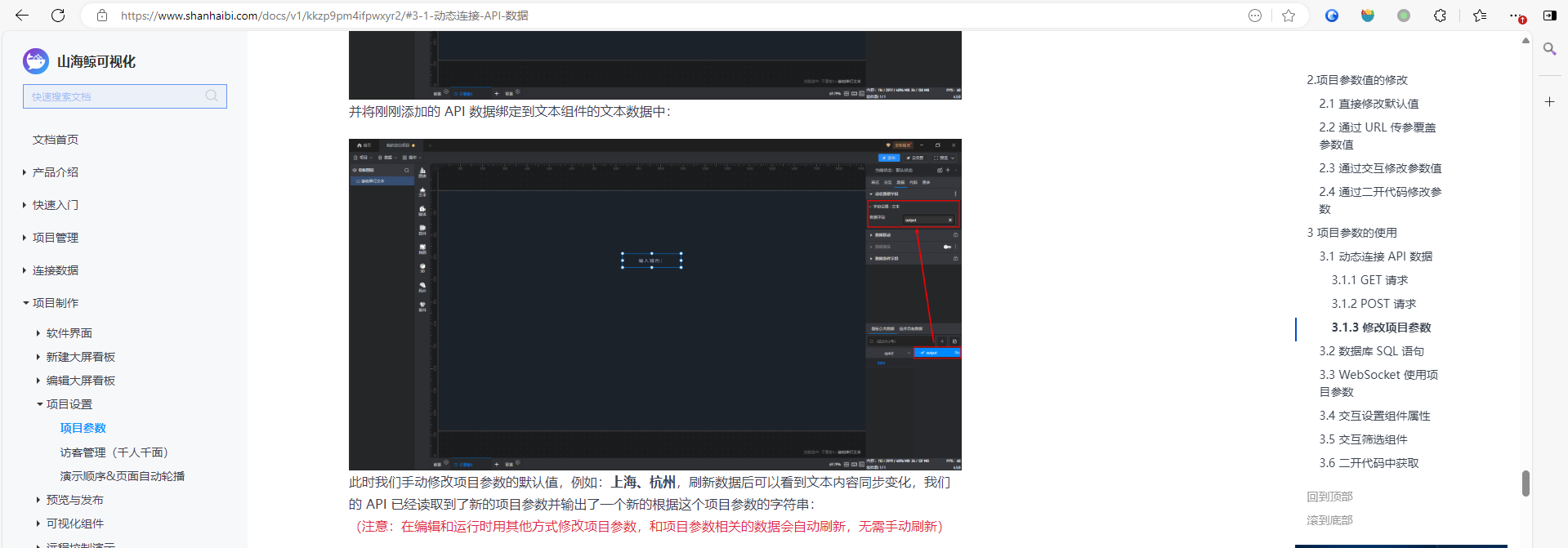The height and width of the screenshot is (548, 1568).
Task: Open the sidebar search magnifier icon
Action: coord(1549,49)
